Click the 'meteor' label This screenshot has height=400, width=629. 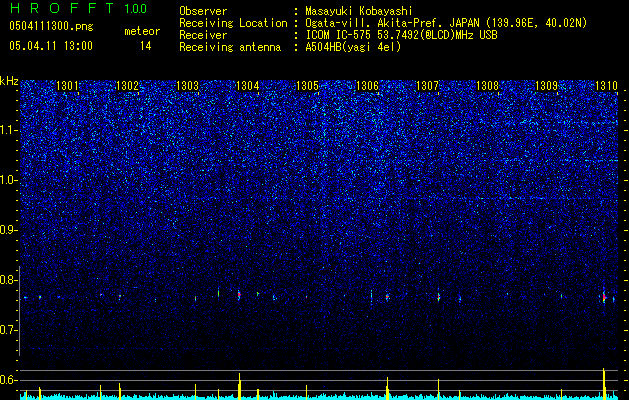point(142,31)
